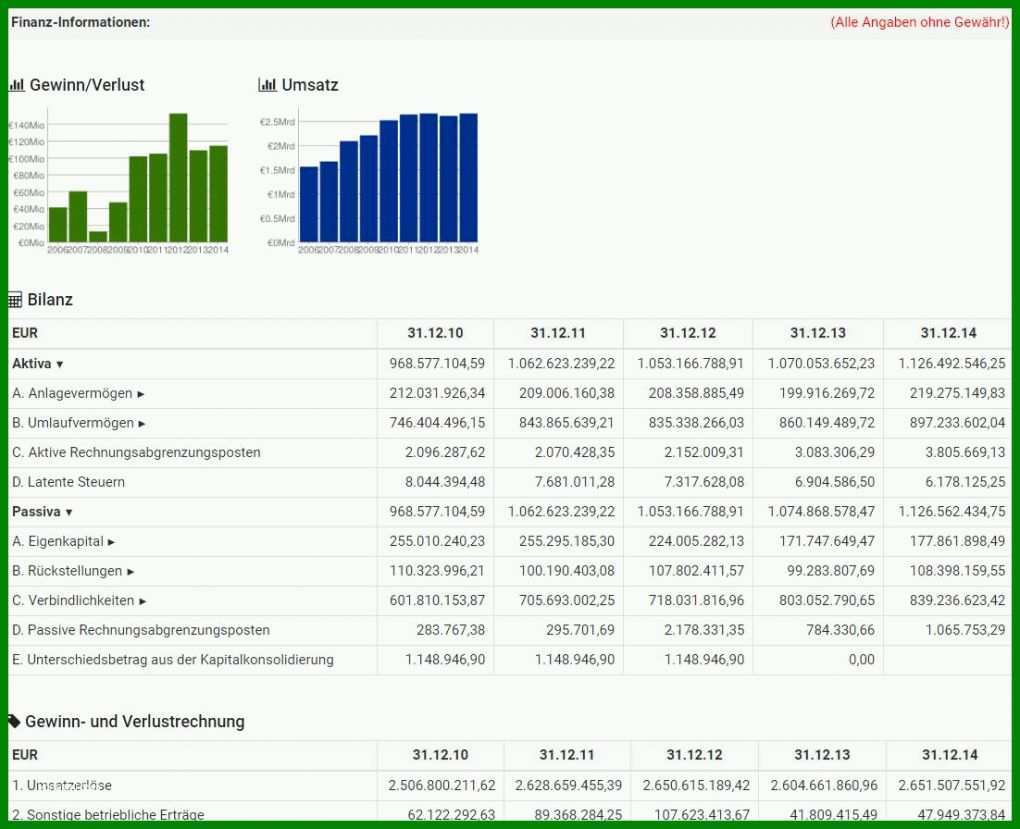Click the EUR header in Gewinn- und Verlustrechnung
Screen dimensions: 1020x829
click(x=25, y=755)
